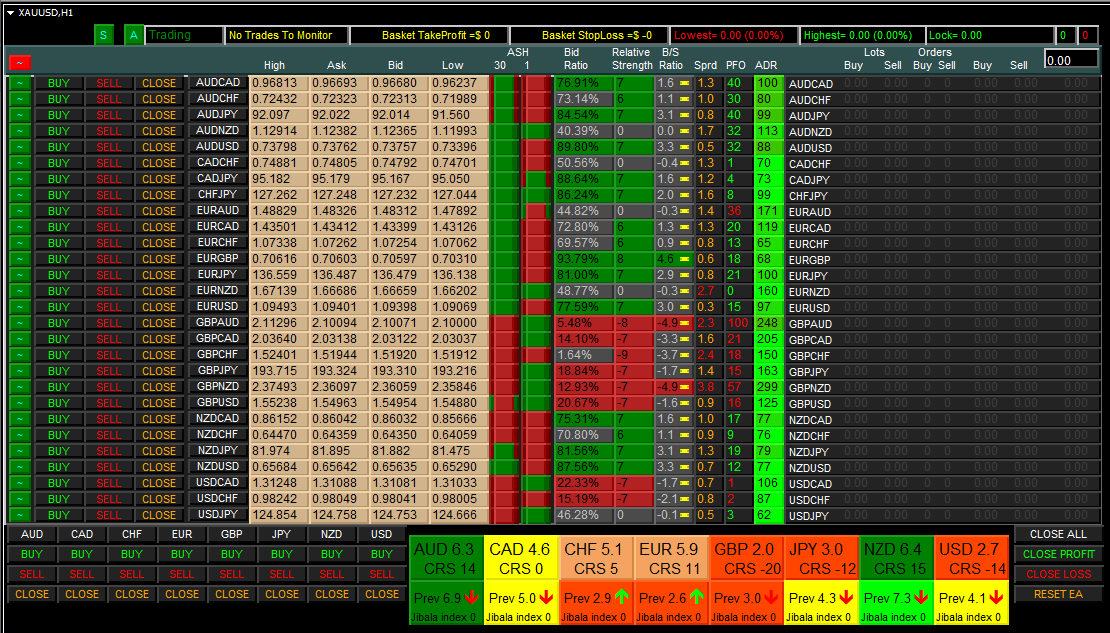The width and height of the screenshot is (1110, 633).
Task: Click the AUDNZD pair label
Action: click(x=218, y=130)
